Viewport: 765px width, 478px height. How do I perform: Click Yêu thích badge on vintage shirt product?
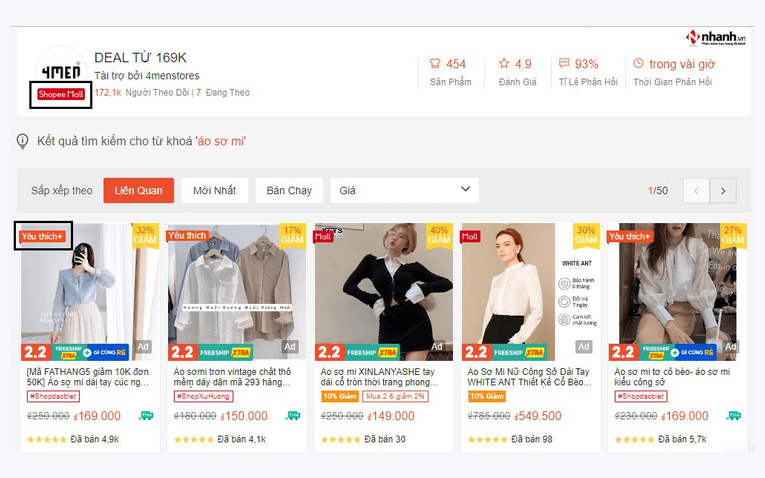187,236
